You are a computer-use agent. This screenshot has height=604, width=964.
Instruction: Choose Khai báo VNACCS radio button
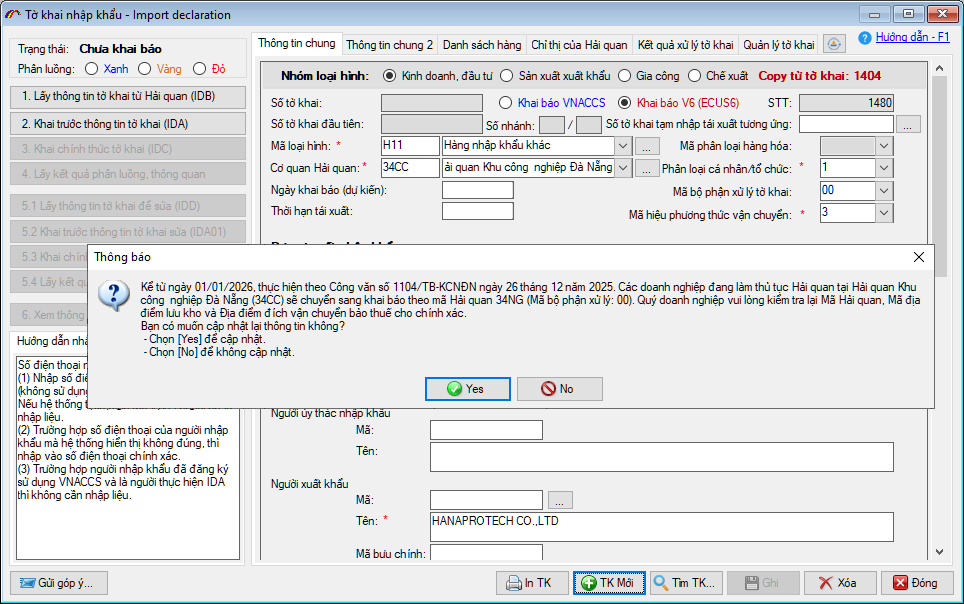pyautogui.click(x=507, y=103)
